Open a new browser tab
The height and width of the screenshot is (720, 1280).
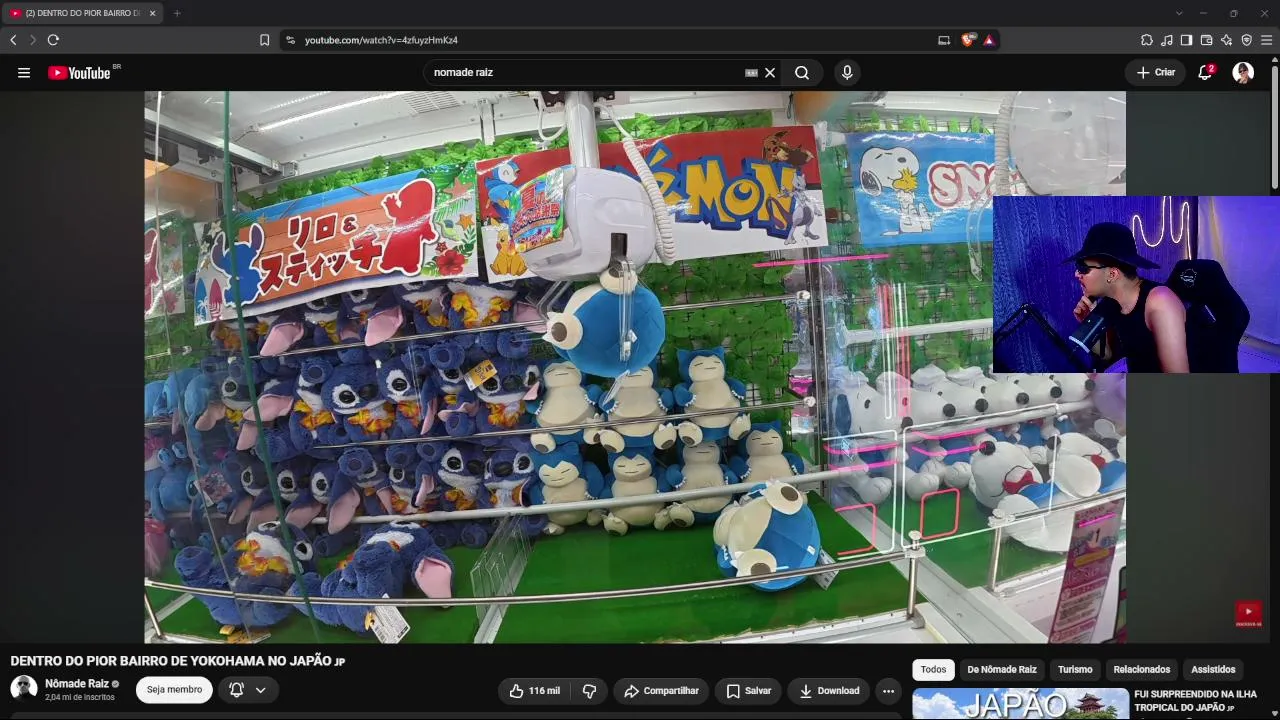(x=177, y=13)
